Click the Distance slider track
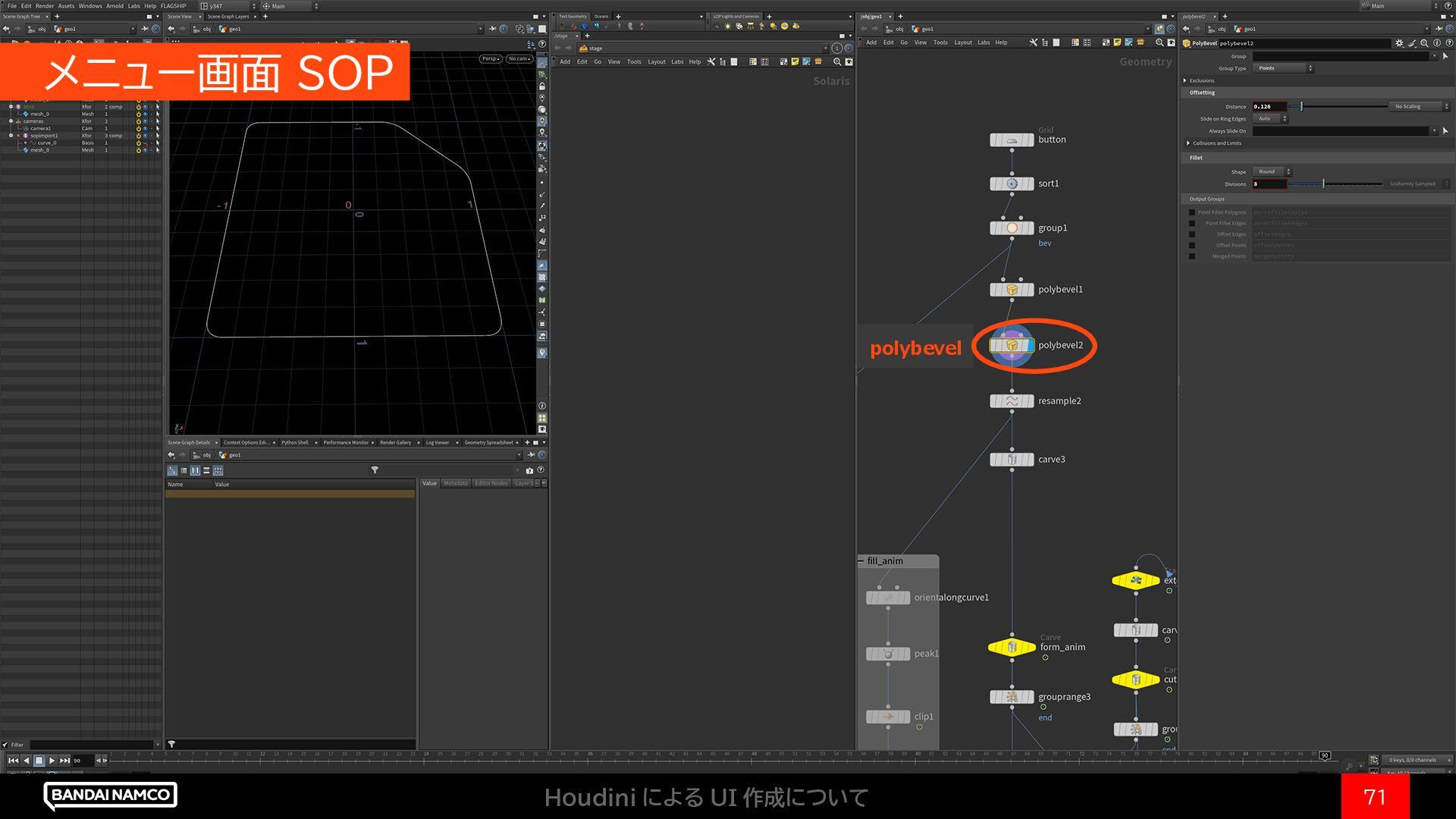 click(x=1342, y=107)
